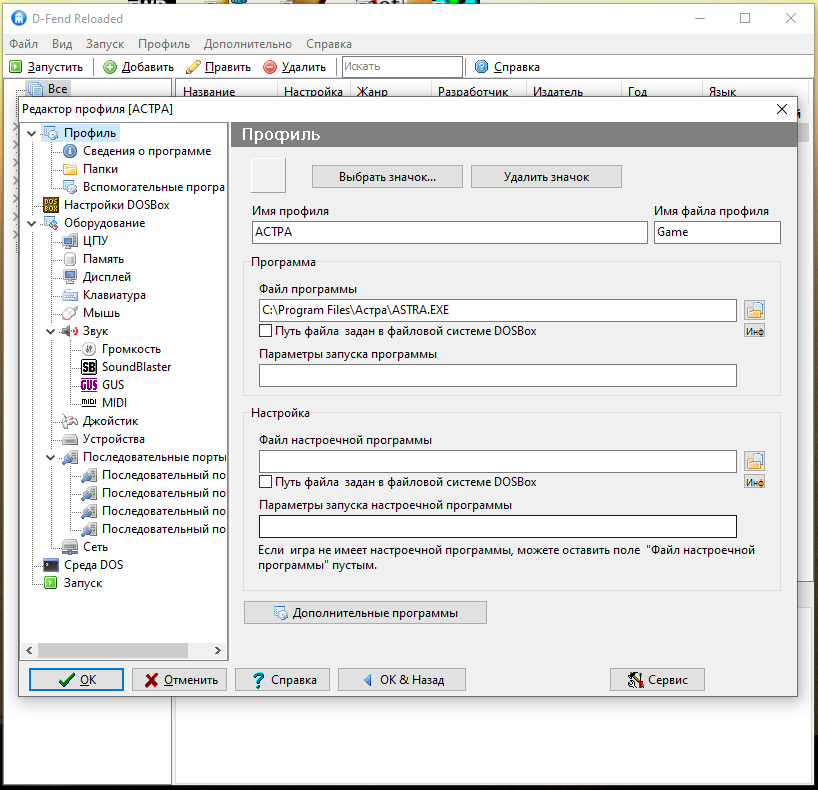Click the Справка toolbar help icon
818x790 pixels.
coord(482,67)
